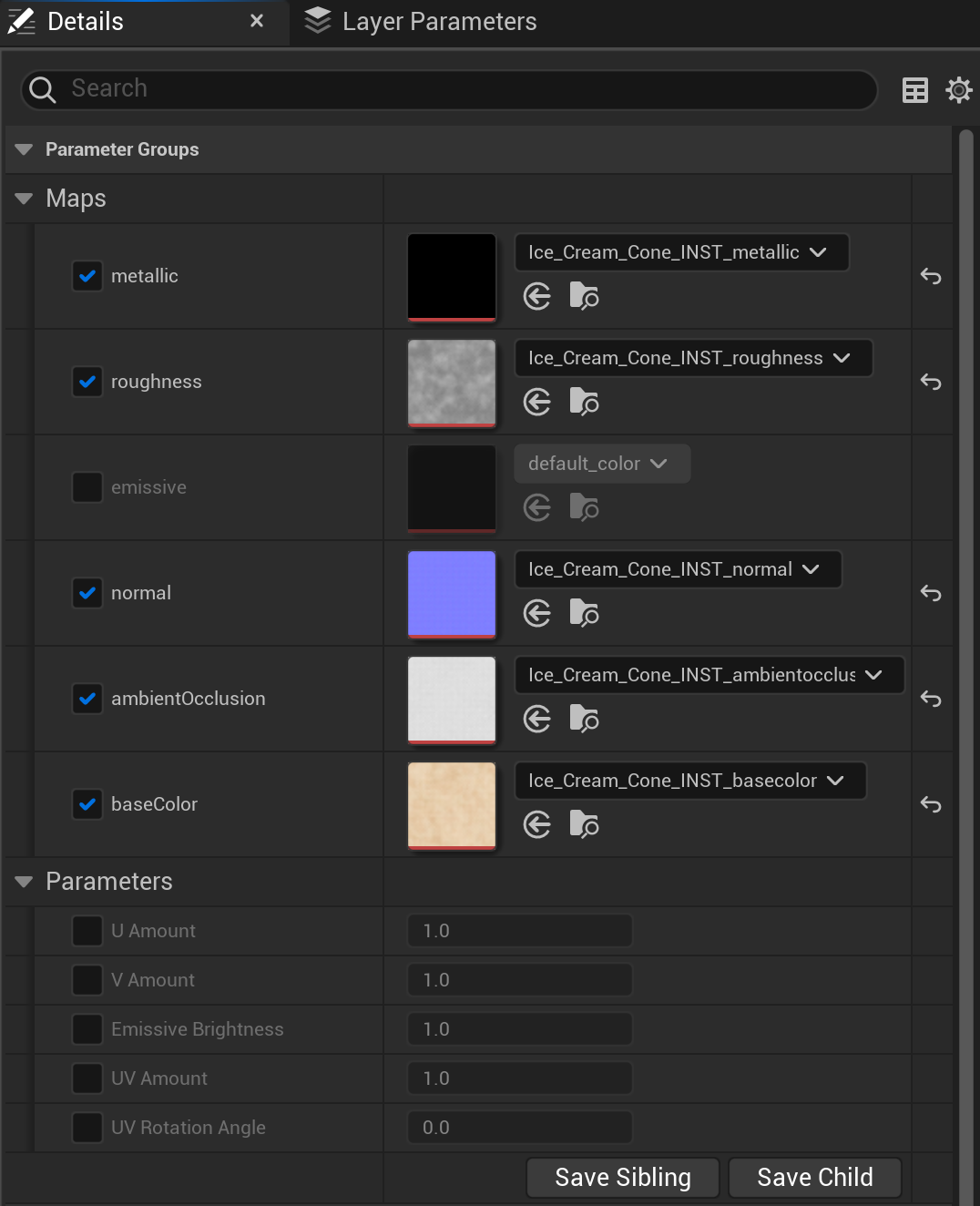
Task: Enable the UV Rotation Angle parameter
Action: coord(87,1128)
